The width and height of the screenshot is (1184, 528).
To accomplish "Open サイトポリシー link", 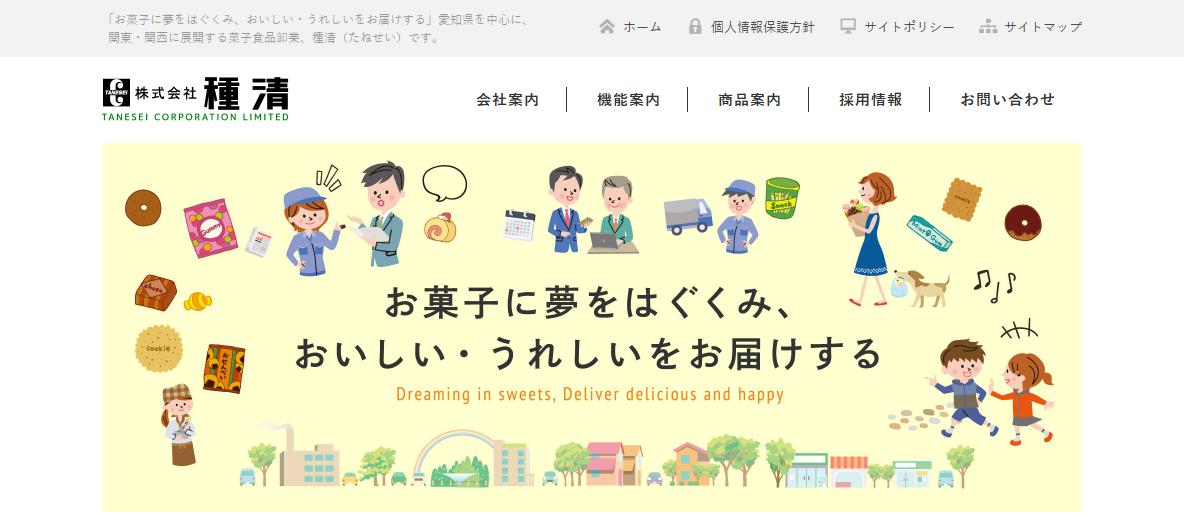I will [x=909, y=27].
